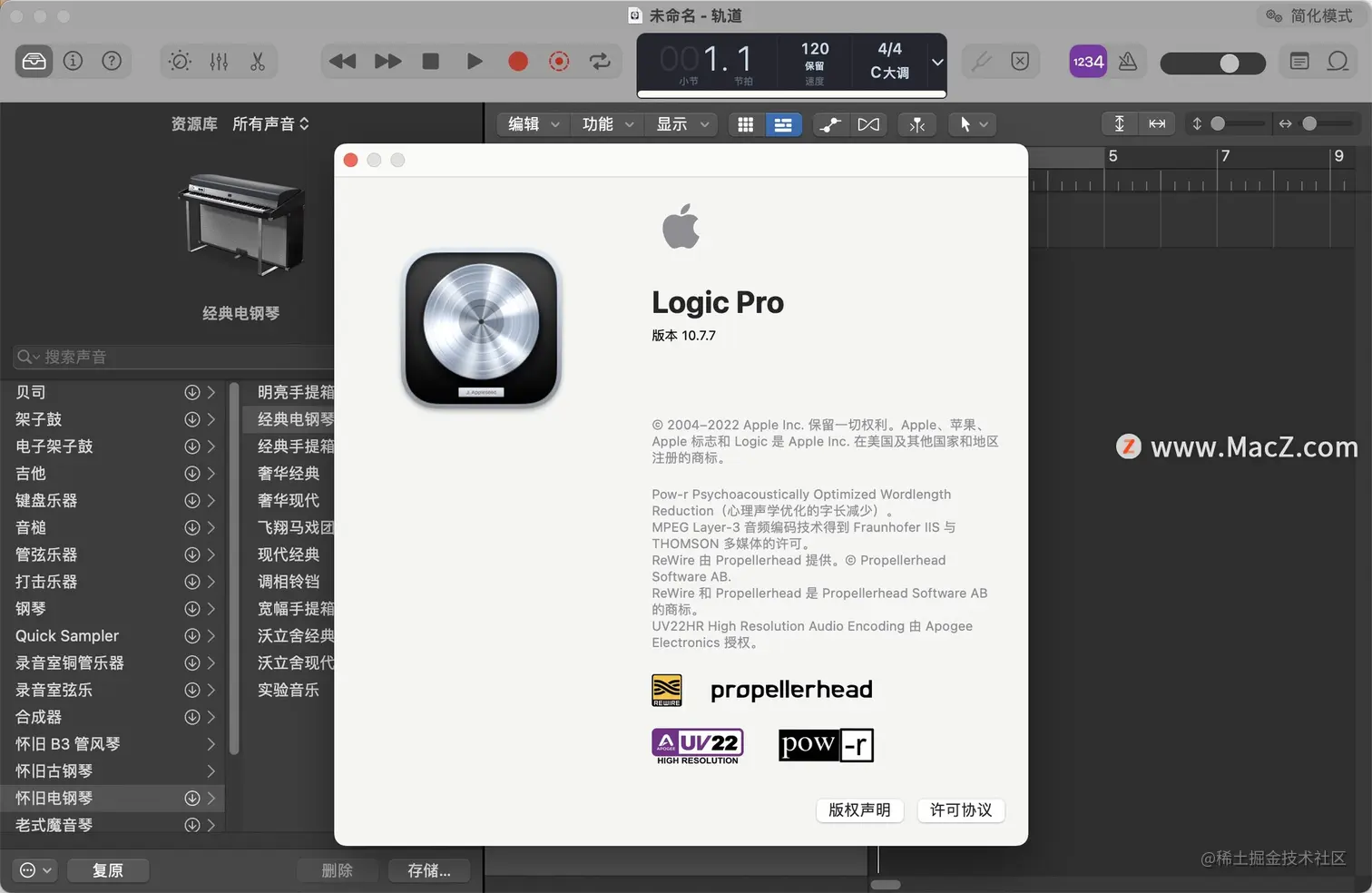Click 简化模式 in the menu bar
Viewport: 1372px width, 893px height.
click(x=1320, y=15)
